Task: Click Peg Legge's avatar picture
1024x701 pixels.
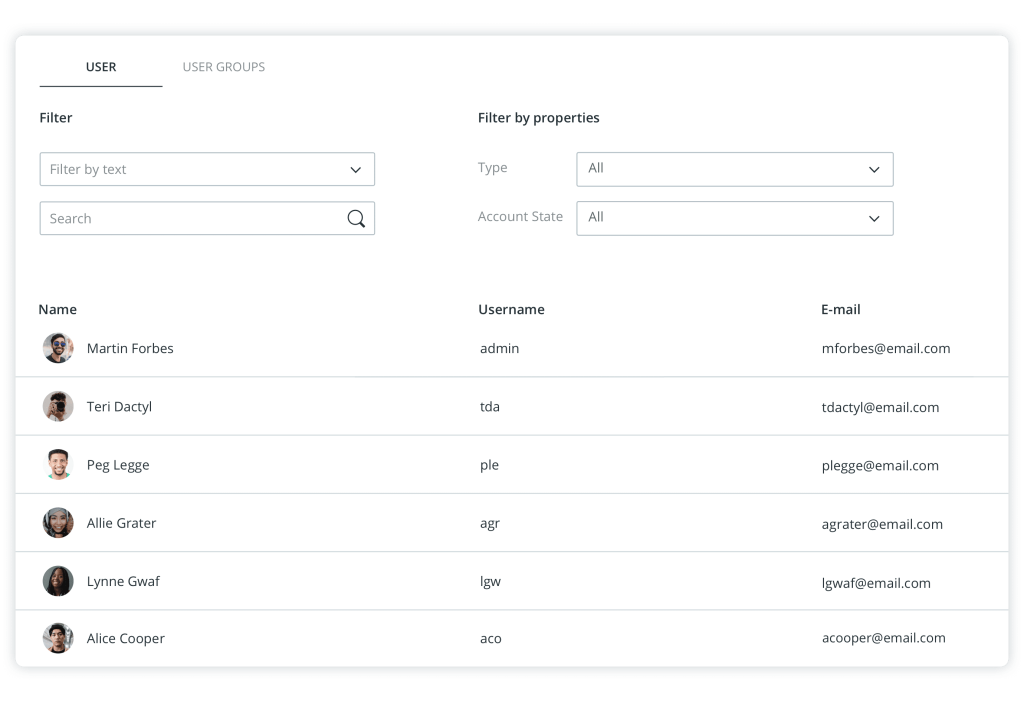Action: click(58, 465)
